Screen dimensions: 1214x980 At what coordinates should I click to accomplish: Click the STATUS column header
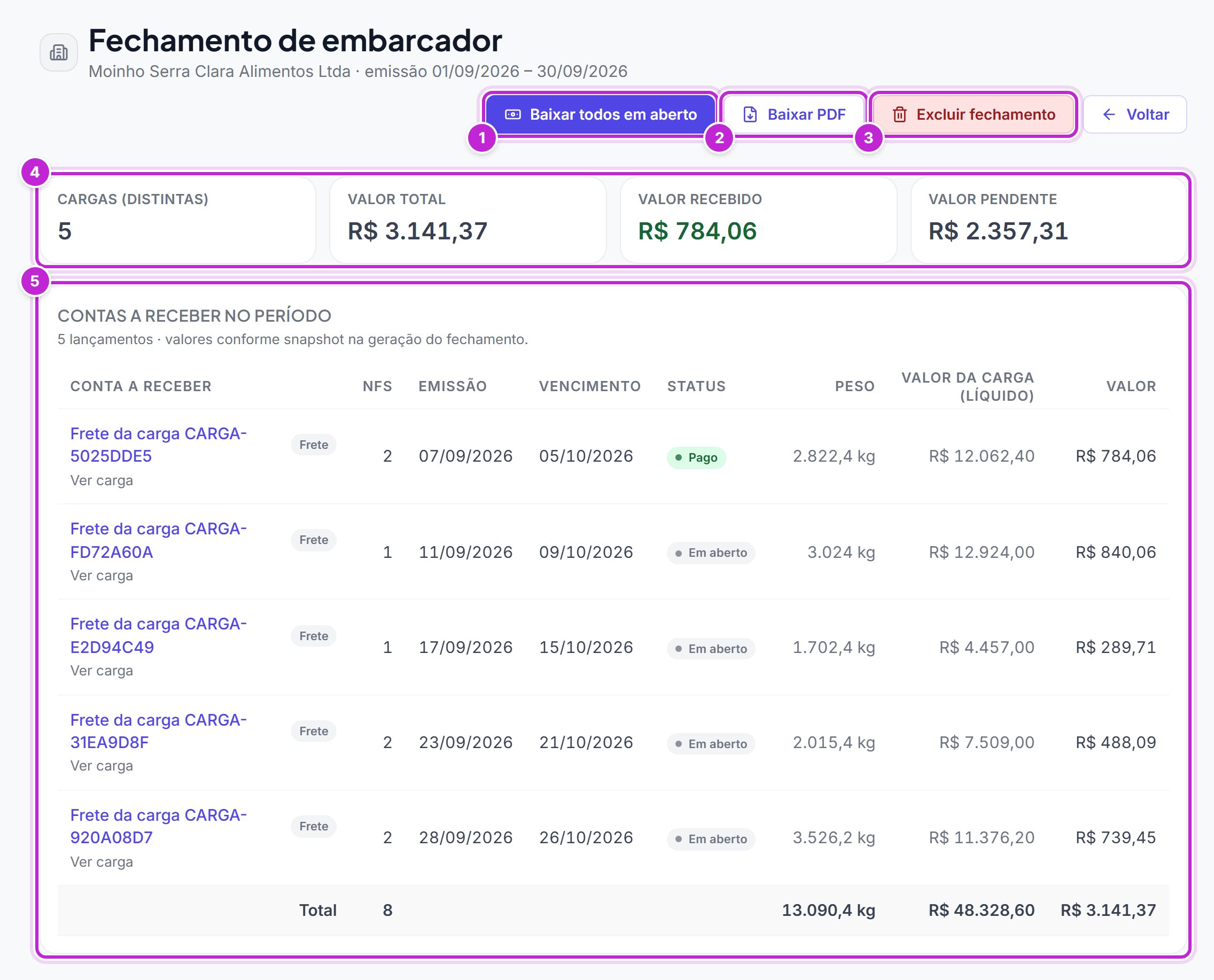[x=696, y=386]
